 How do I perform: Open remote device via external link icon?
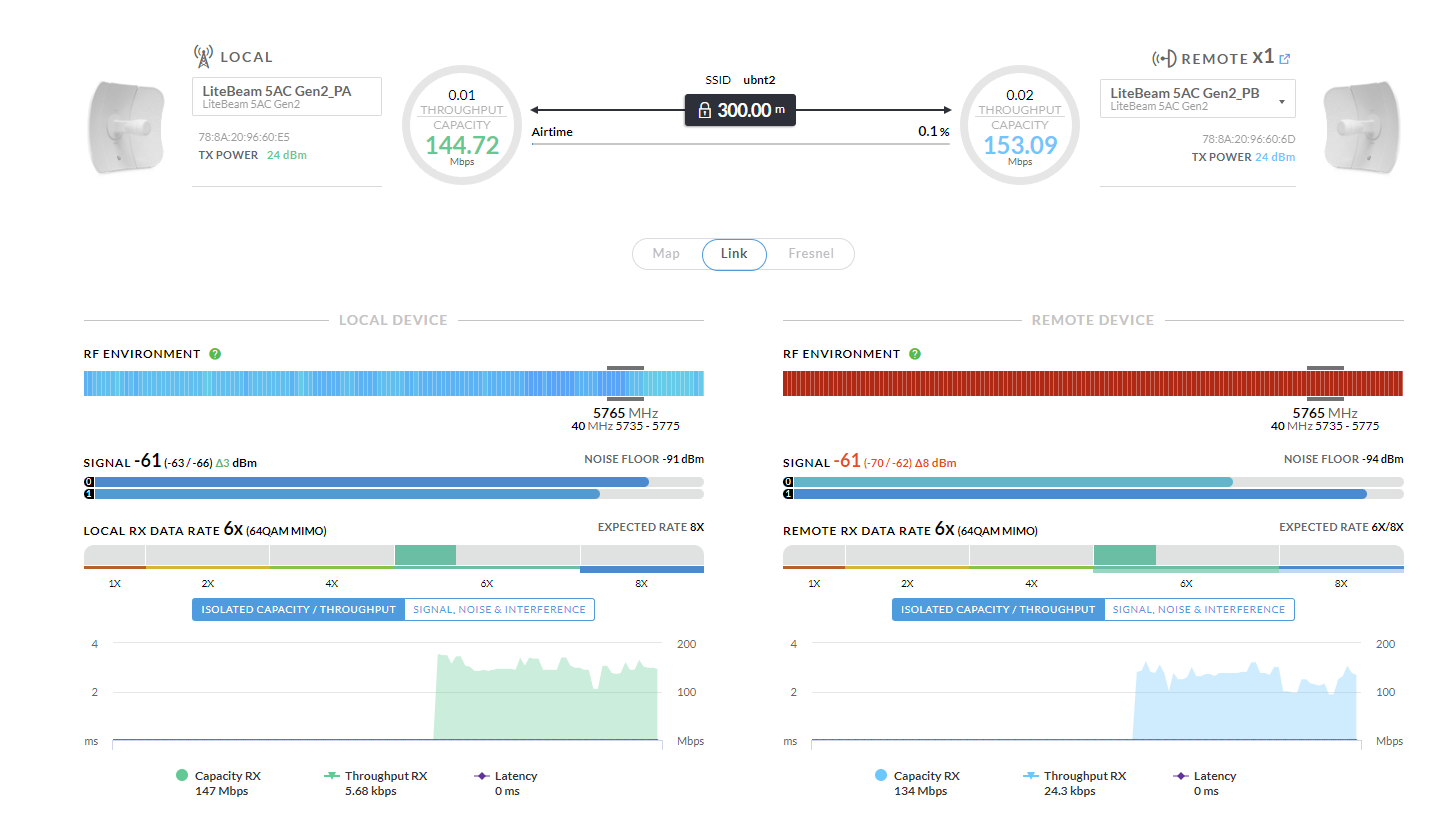[1285, 59]
